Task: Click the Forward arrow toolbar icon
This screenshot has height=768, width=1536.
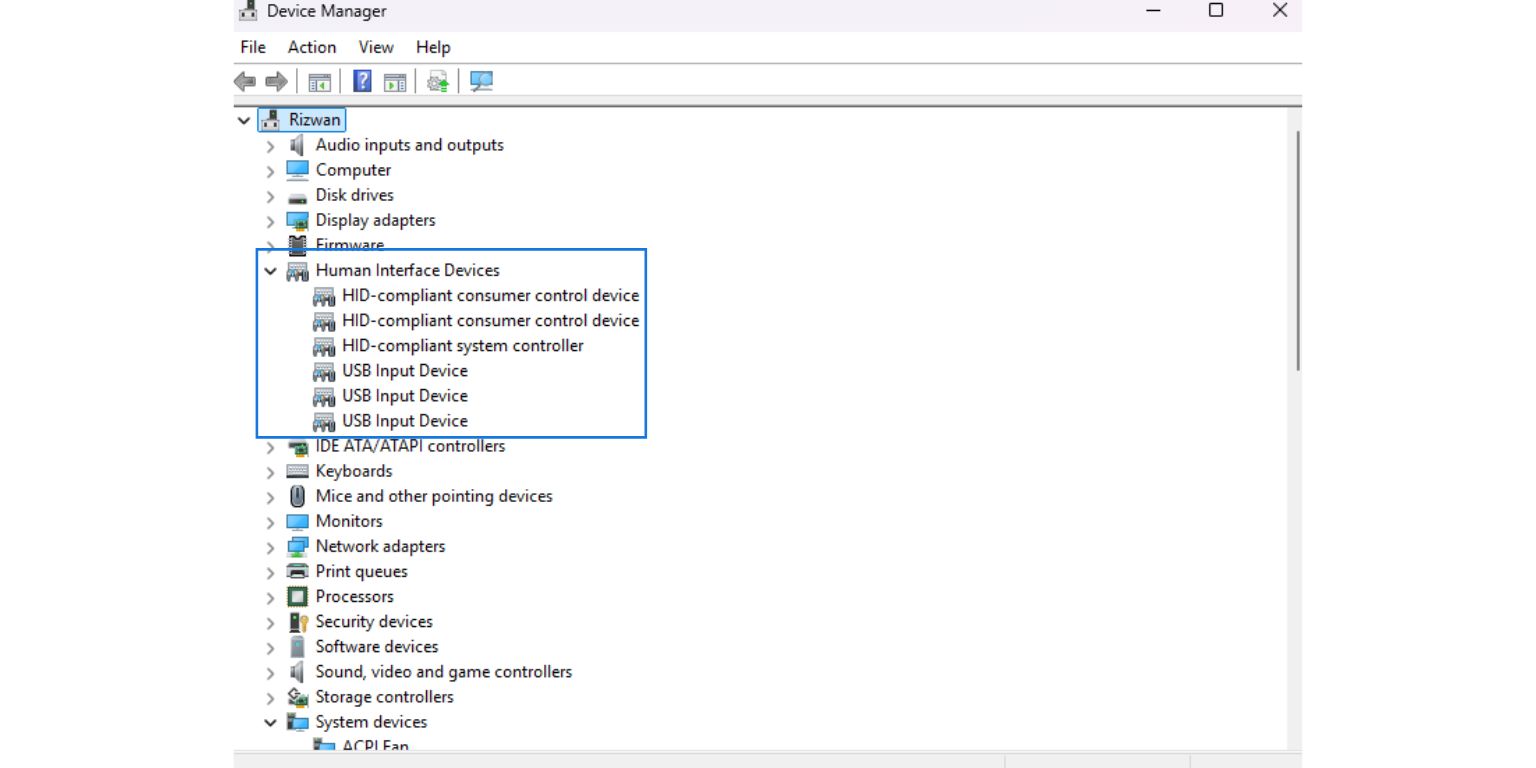Action: click(276, 82)
